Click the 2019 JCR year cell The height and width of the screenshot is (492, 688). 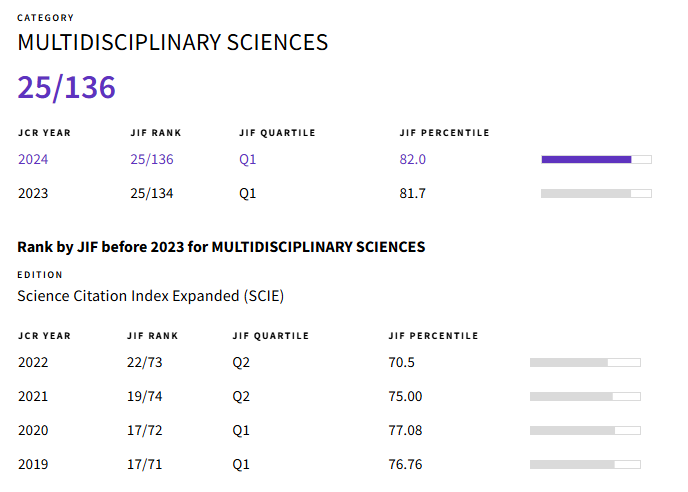(33, 464)
